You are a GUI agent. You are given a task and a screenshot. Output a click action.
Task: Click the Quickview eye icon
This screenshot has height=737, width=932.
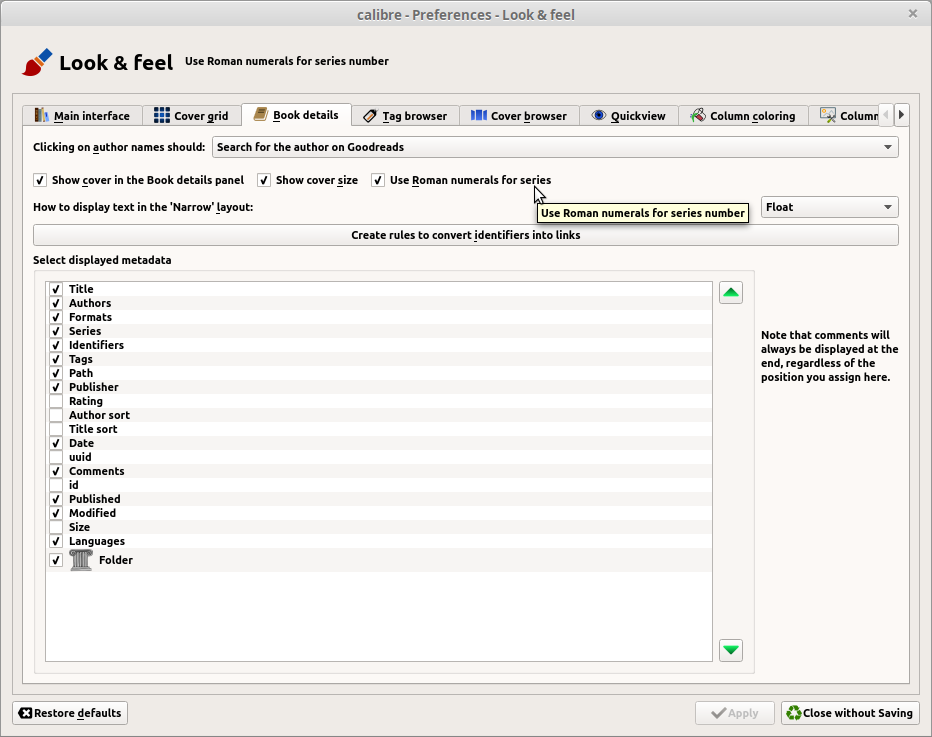coord(599,116)
